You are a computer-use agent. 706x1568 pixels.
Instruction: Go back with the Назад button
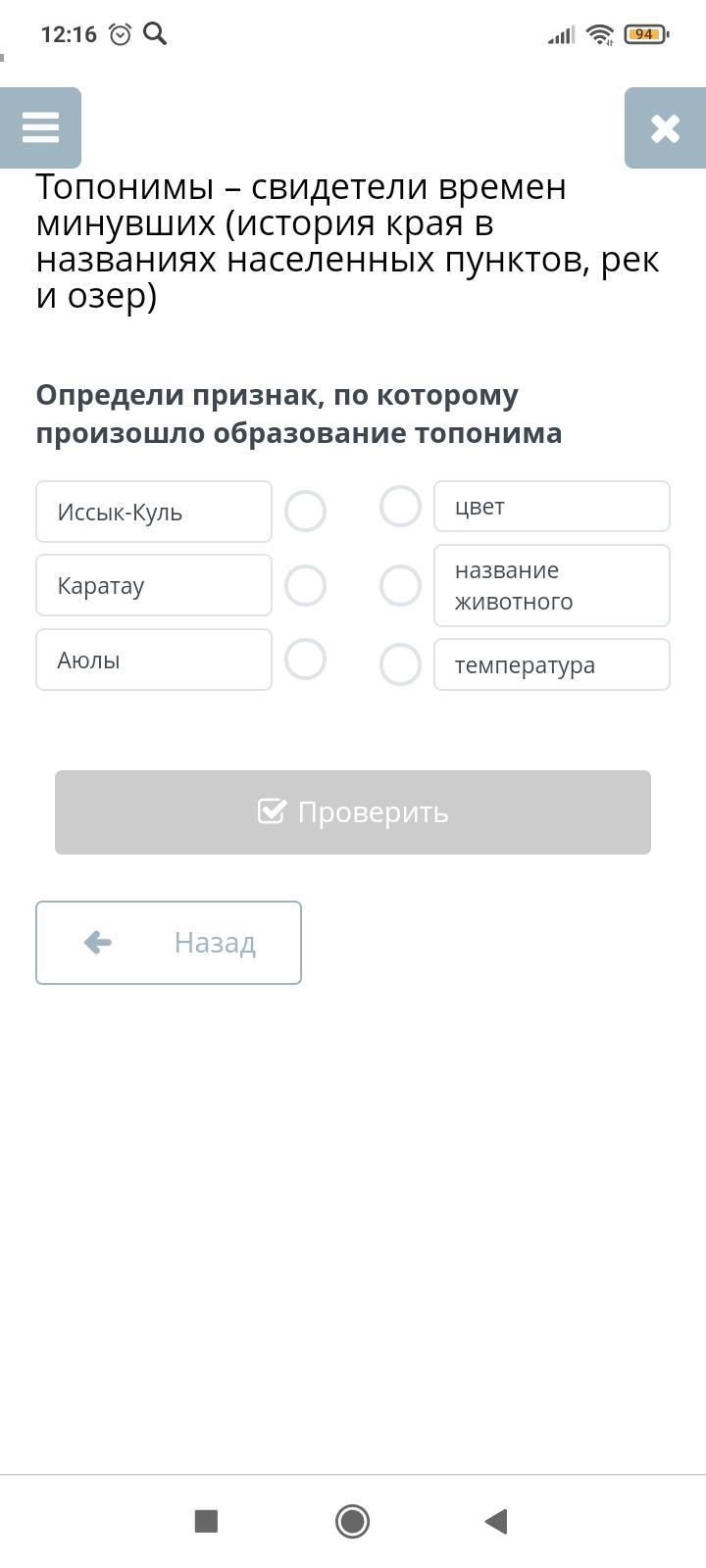169,943
